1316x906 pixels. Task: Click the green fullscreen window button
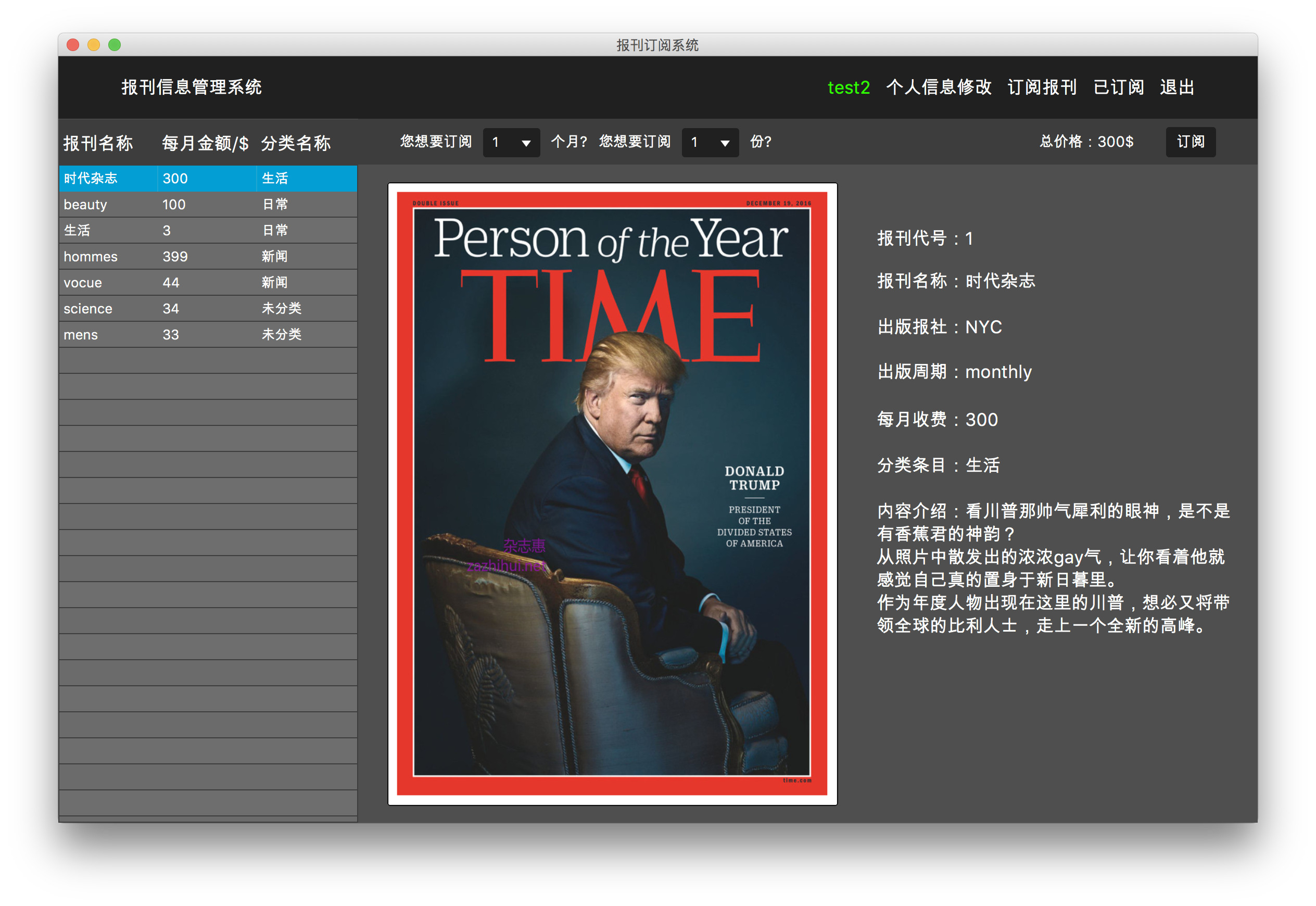point(115,45)
